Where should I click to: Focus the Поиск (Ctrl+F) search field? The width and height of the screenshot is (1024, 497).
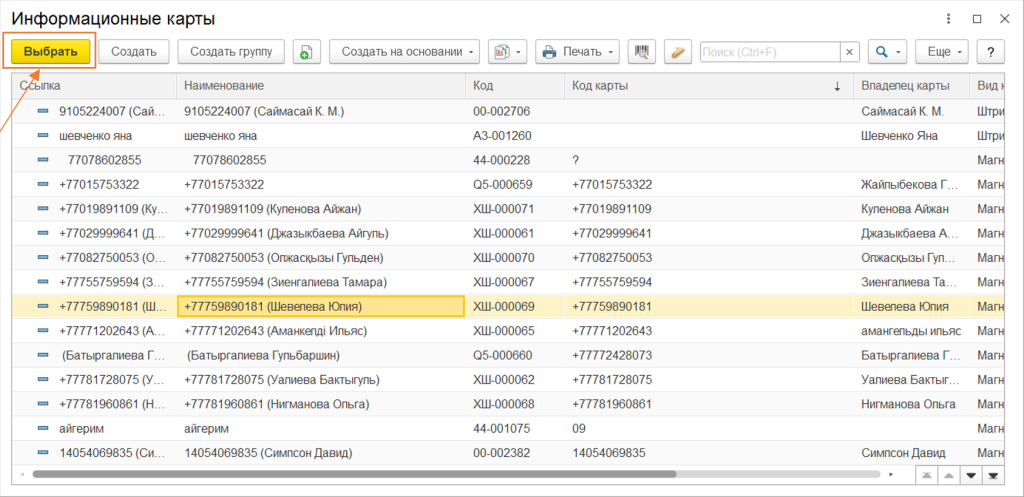(771, 52)
